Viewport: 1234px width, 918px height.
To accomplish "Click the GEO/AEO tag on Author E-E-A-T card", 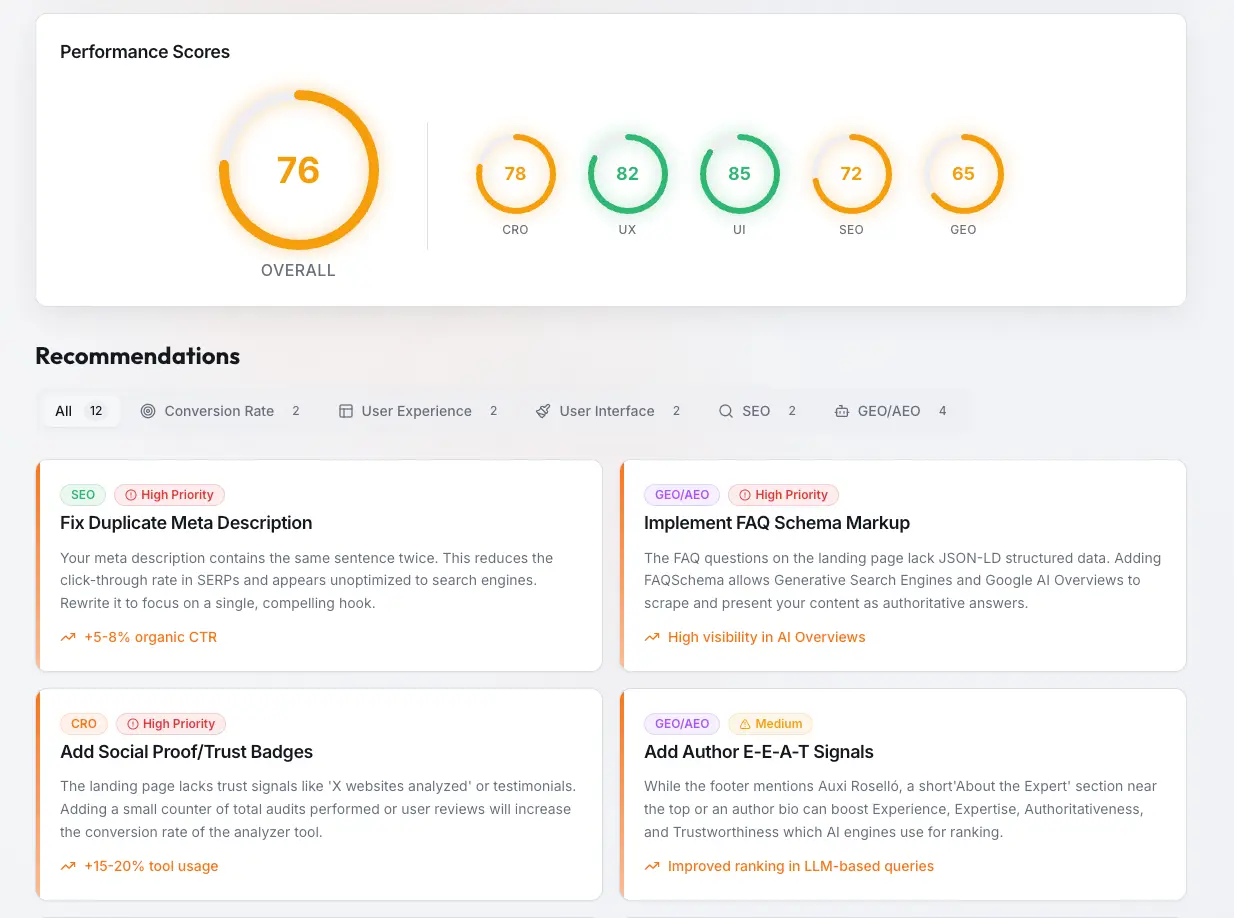I will tap(682, 724).
